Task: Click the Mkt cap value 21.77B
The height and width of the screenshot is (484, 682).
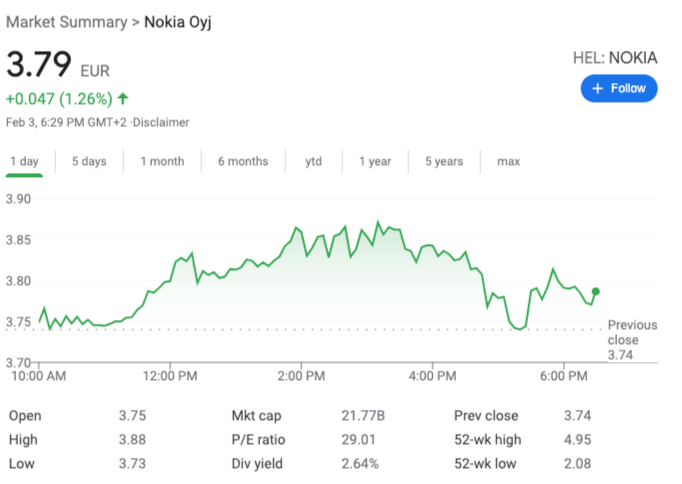Action: tap(363, 415)
